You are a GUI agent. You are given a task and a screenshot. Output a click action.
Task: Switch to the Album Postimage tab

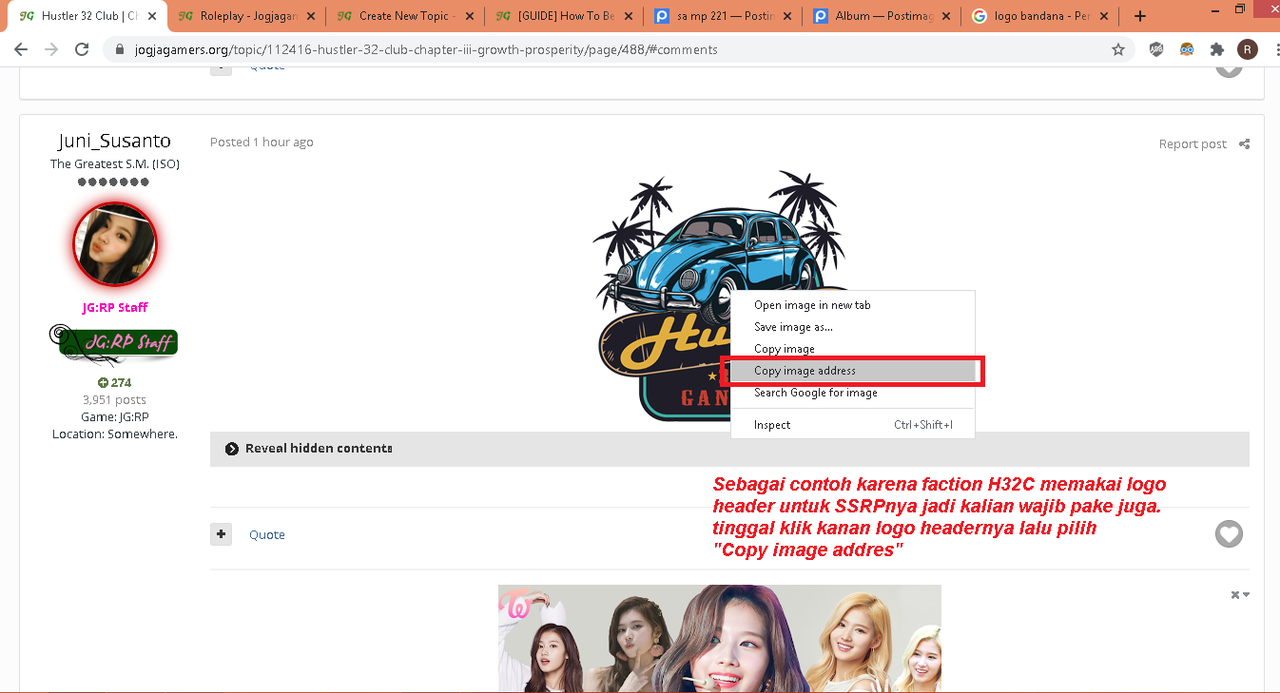click(x=883, y=16)
